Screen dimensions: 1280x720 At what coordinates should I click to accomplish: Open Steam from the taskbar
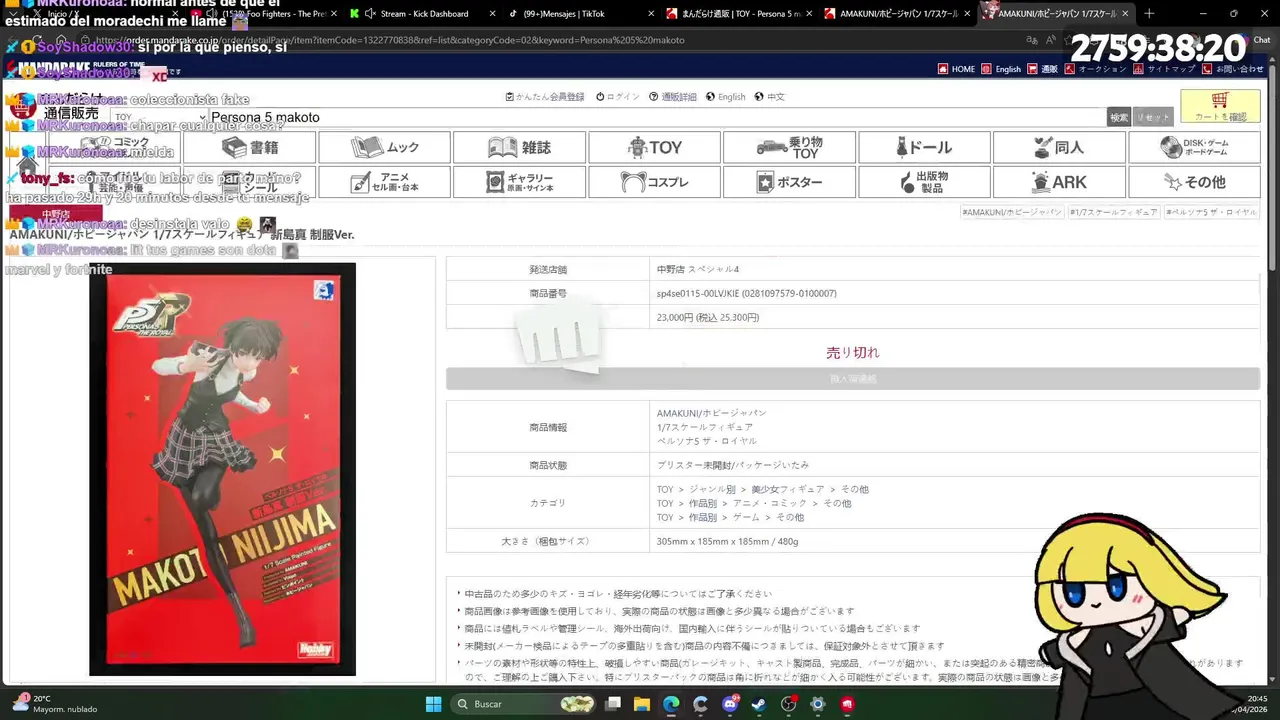(x=759, y=704)
